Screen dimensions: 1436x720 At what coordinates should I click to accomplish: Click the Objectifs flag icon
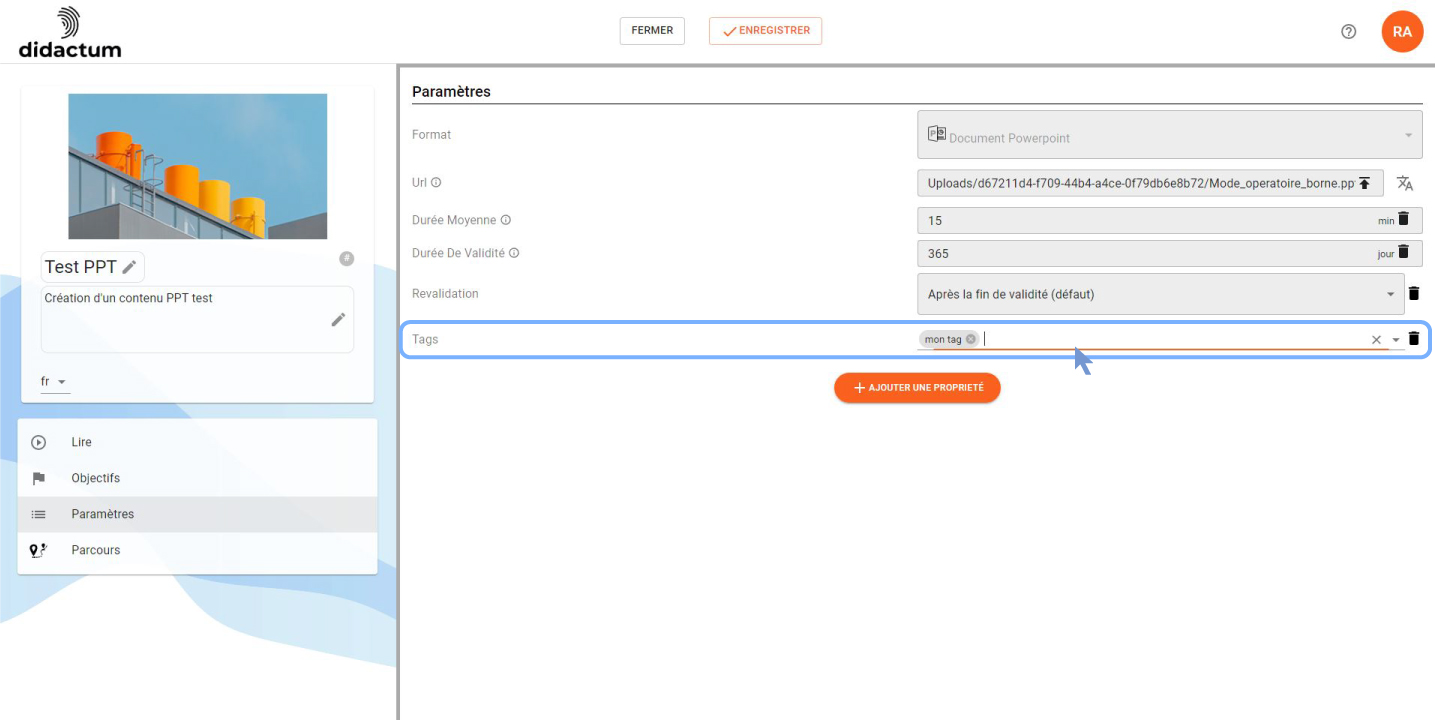(39, 478)
